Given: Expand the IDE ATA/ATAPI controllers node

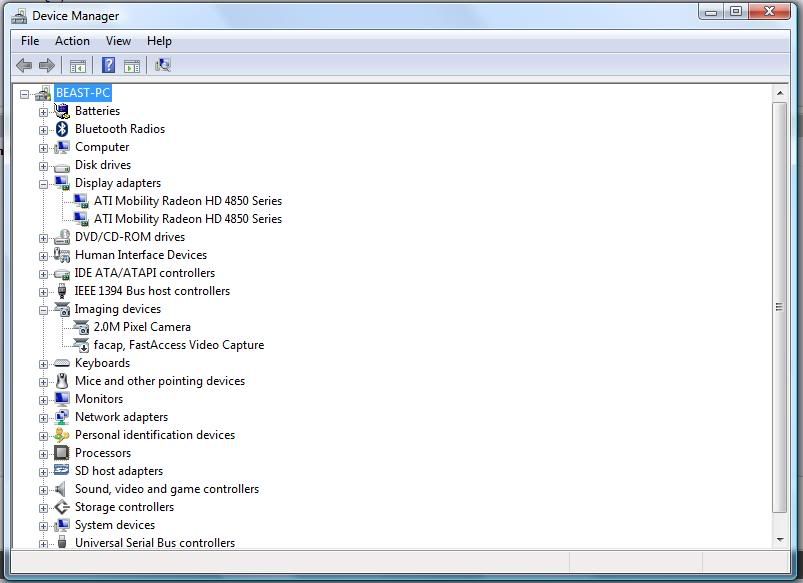Looking at the screenshot, I should (x=44, y=274).
